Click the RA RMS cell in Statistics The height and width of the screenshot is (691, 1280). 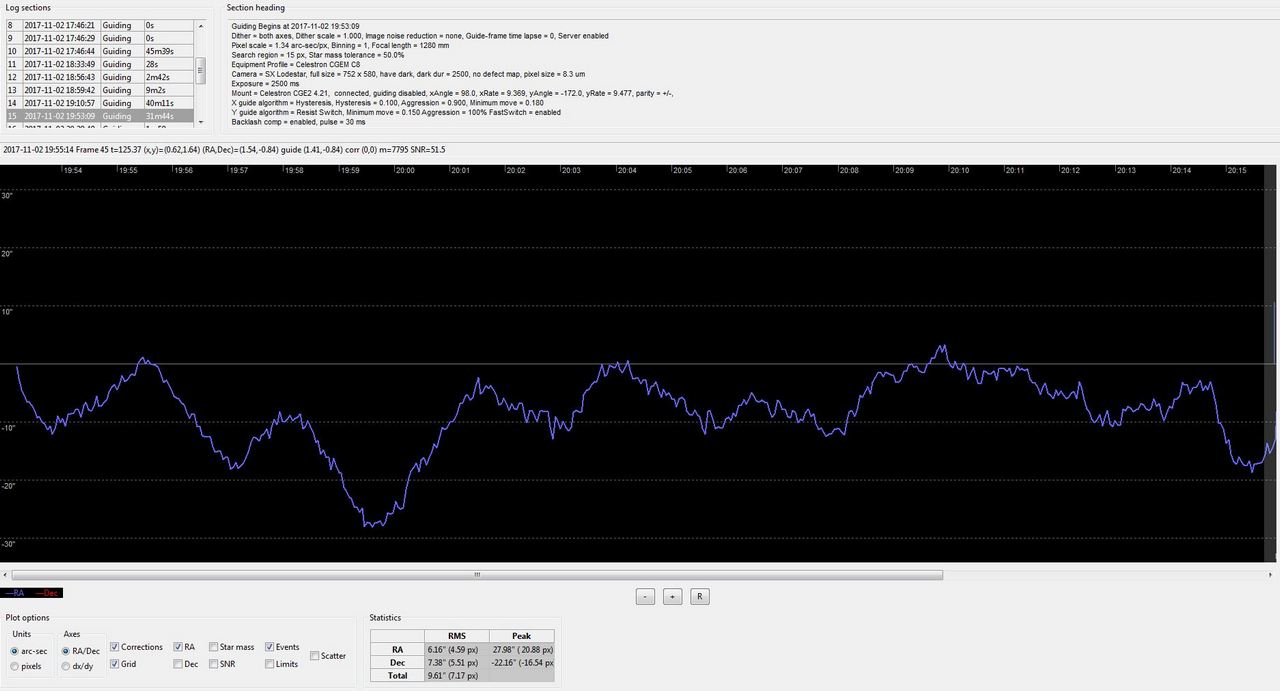(455, 649)
